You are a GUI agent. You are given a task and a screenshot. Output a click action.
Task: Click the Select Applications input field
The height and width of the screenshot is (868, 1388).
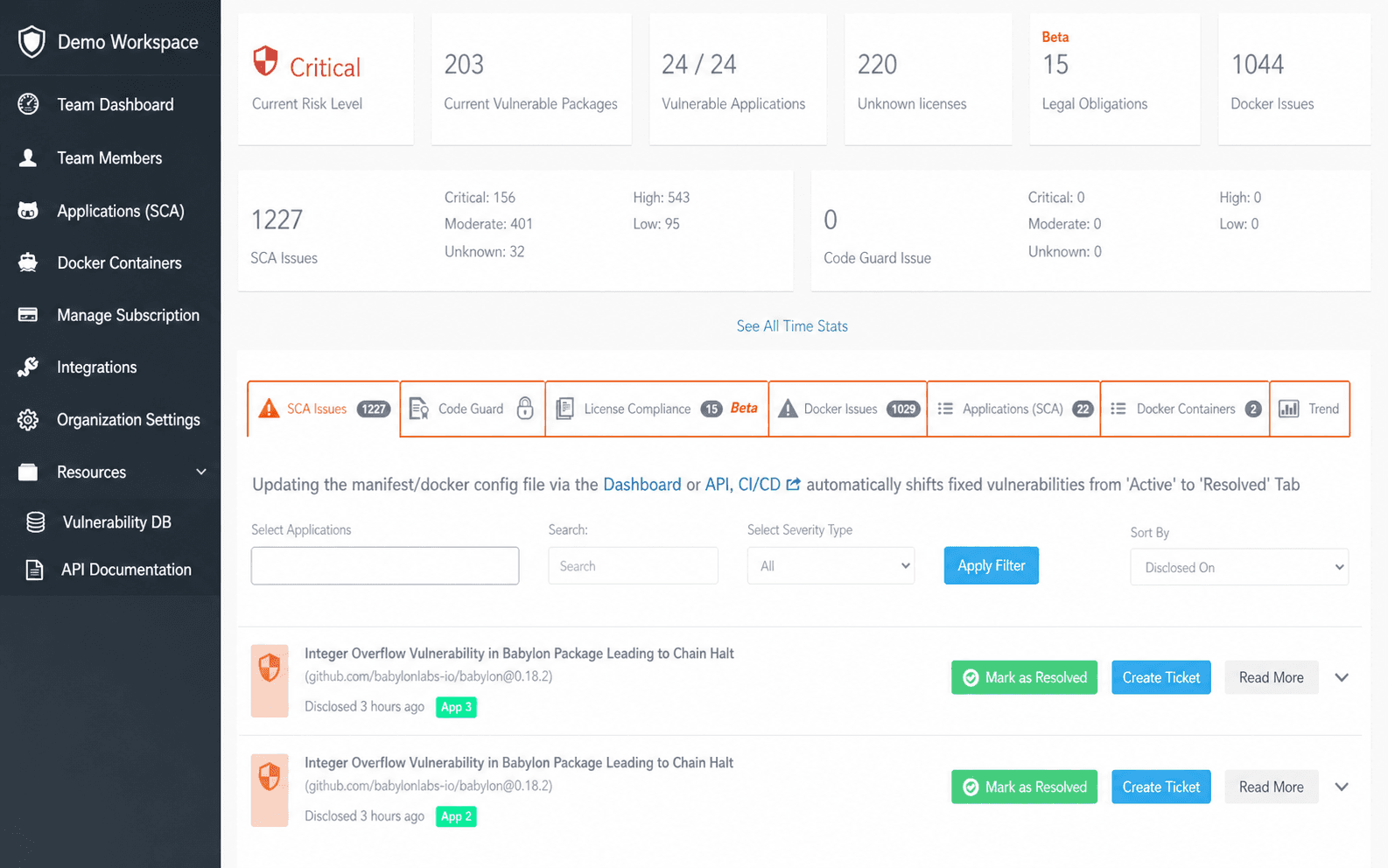point(385,565)
